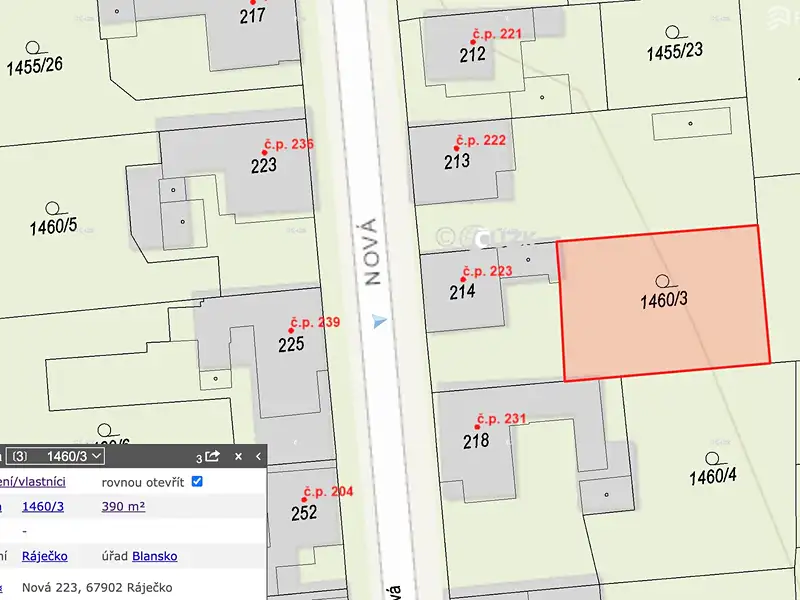800x600 pixels.
Task: Close the parcel info panel with X
Action: pyautogui.click(x=238, y=457)
